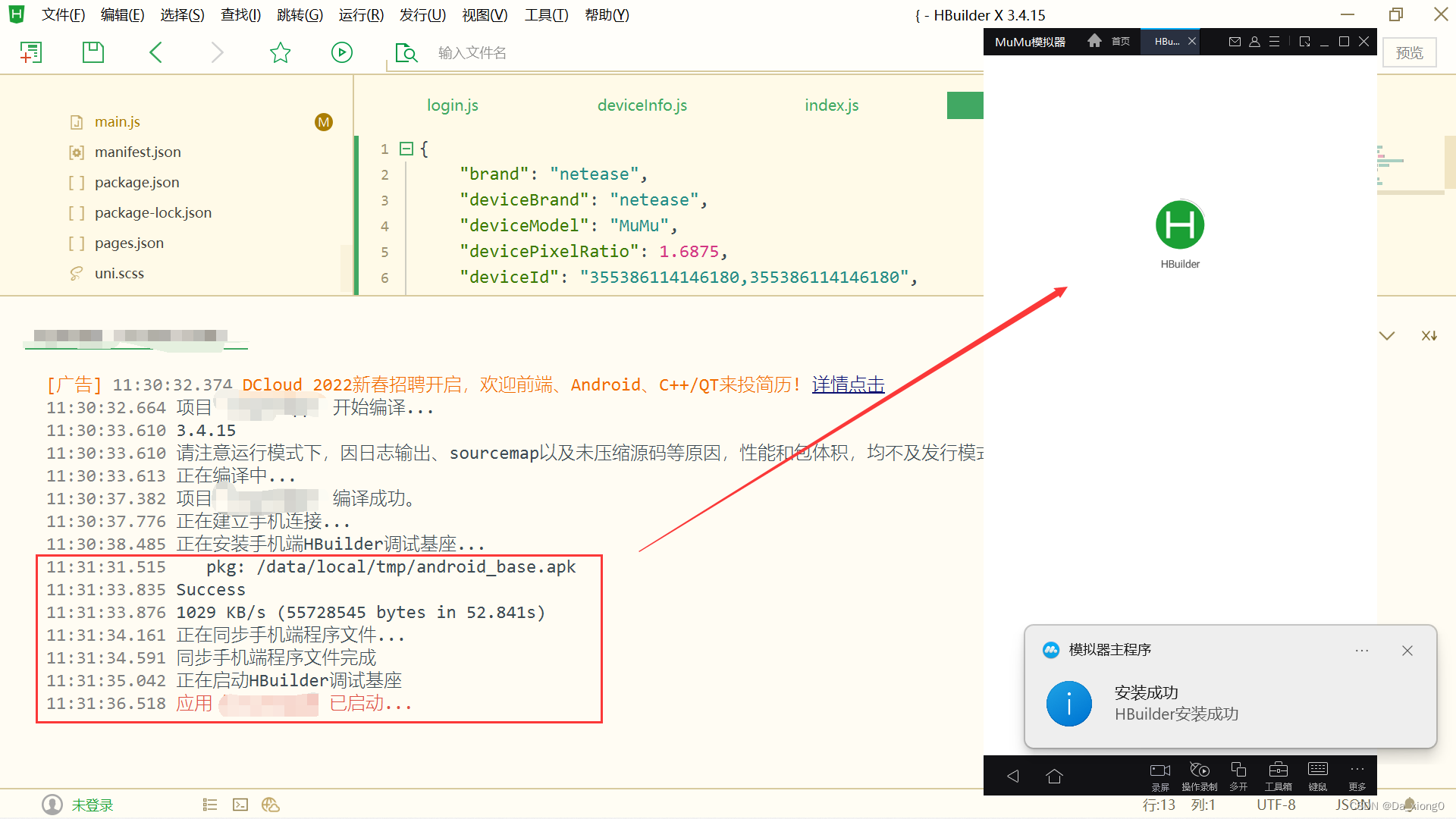
Task: Open the 查找(I) menu
Action: point(240,15)
